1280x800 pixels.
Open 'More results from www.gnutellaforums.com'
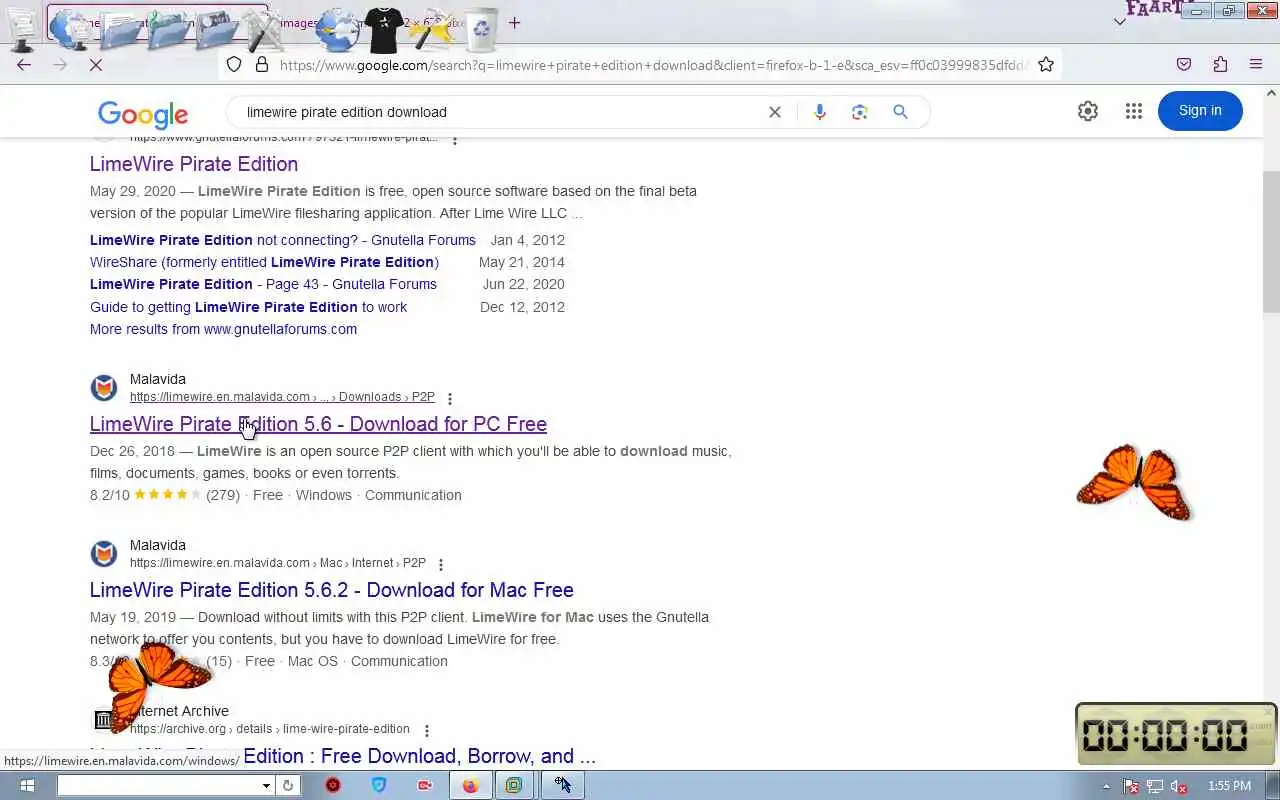pyautogui.click(x=223, y=329)
